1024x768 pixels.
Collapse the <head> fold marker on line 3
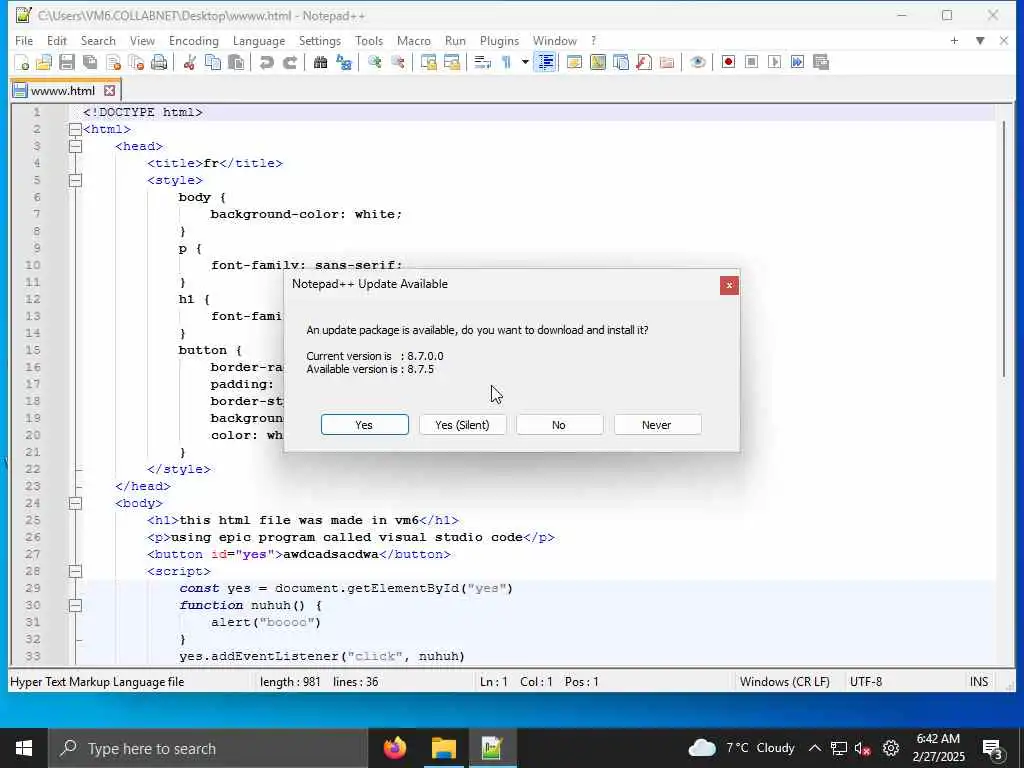pyautogui.click(x=75, y=146)
